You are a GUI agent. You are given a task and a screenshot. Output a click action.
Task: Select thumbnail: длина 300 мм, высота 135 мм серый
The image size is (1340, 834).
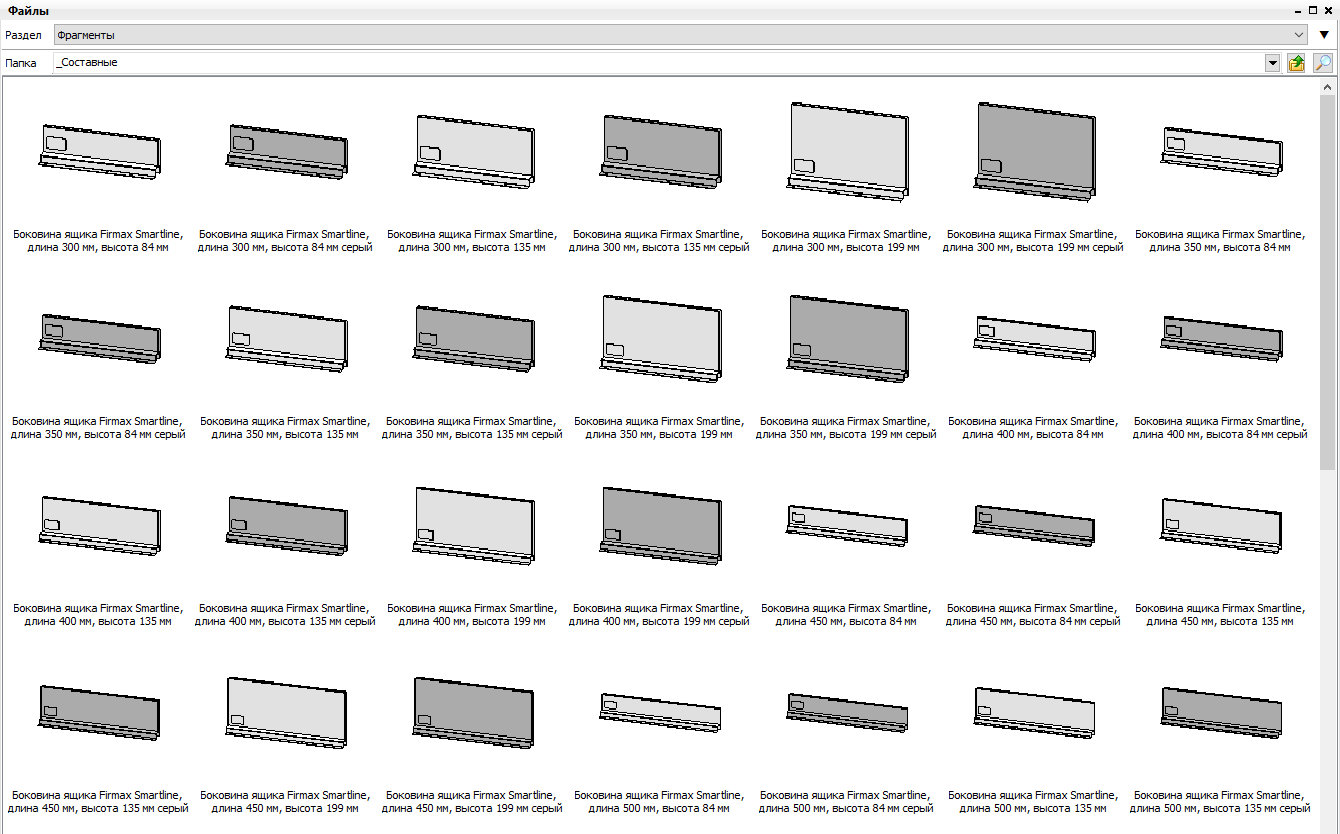coord(660,150)
